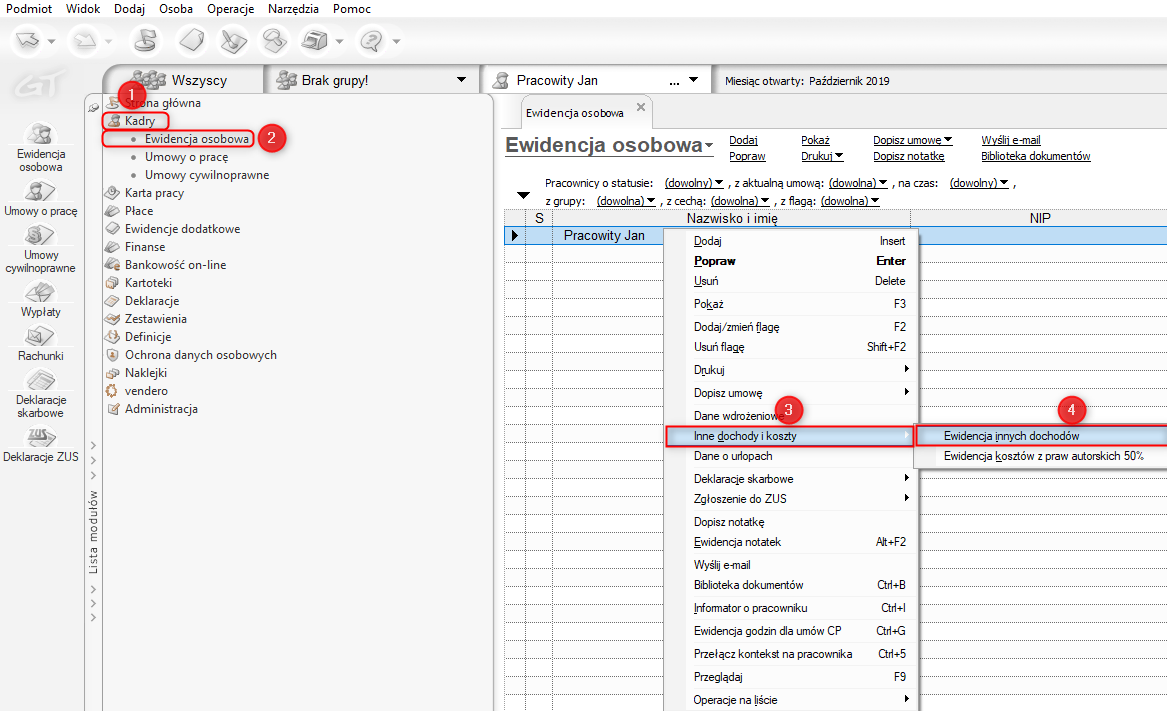Click the stamp toolbar icon
Image resolution: width=1167 pixels, height=711 pixels.
tap(144, 40)
